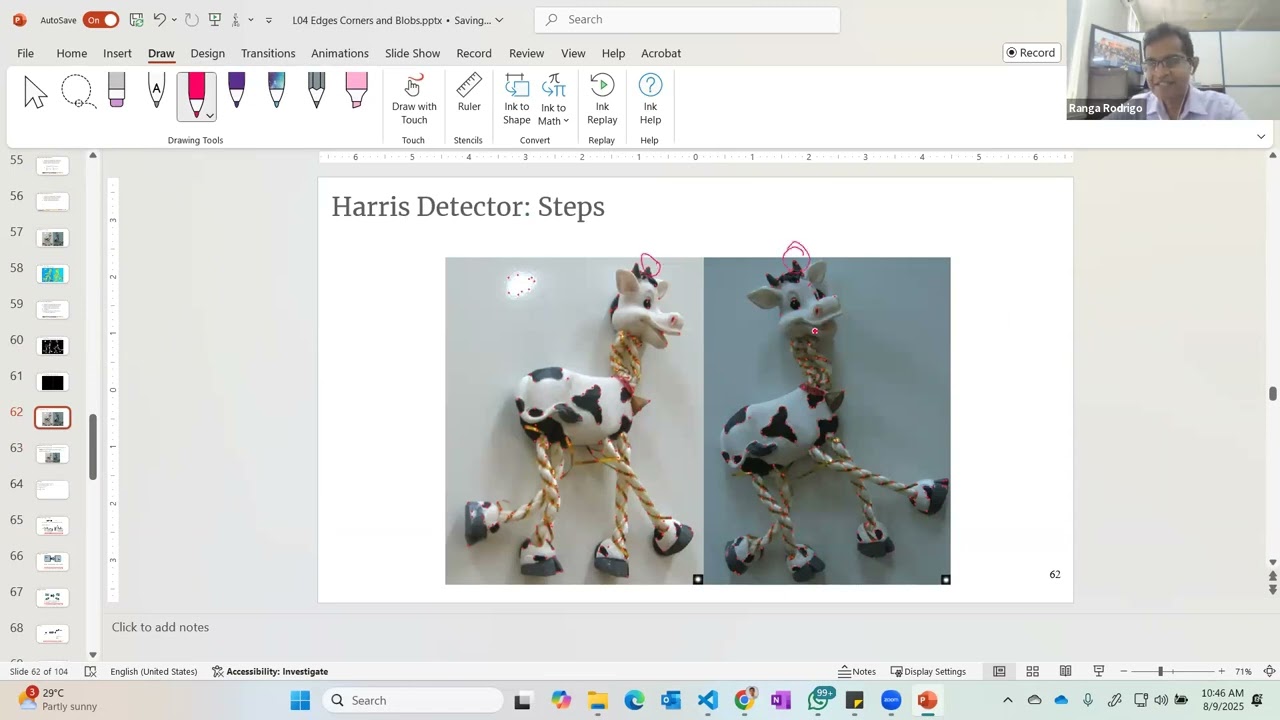Switch to the Insert tab
Viewport: 1280px width, 720px height.
pyautogui.click(x=117, y=53)
